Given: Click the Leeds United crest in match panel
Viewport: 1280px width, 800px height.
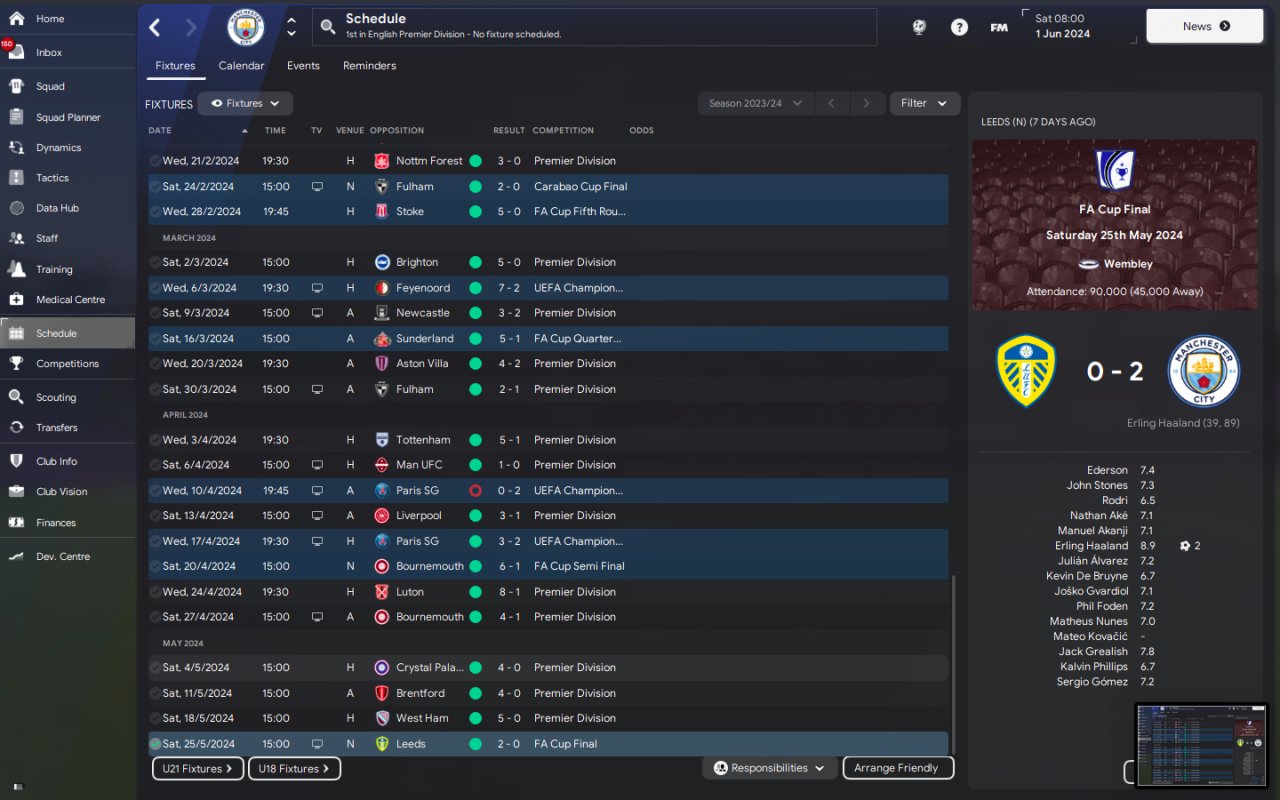Looking at the screenshot, I should 1026,371.
